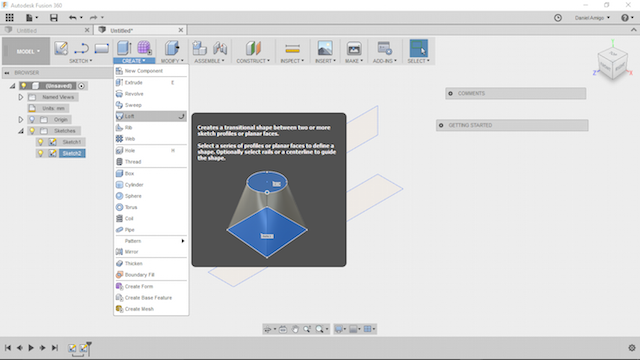Viewport: 640px width, 360px height.
Task: Expand the Origin folder node
Action: (x=20, y=120)
